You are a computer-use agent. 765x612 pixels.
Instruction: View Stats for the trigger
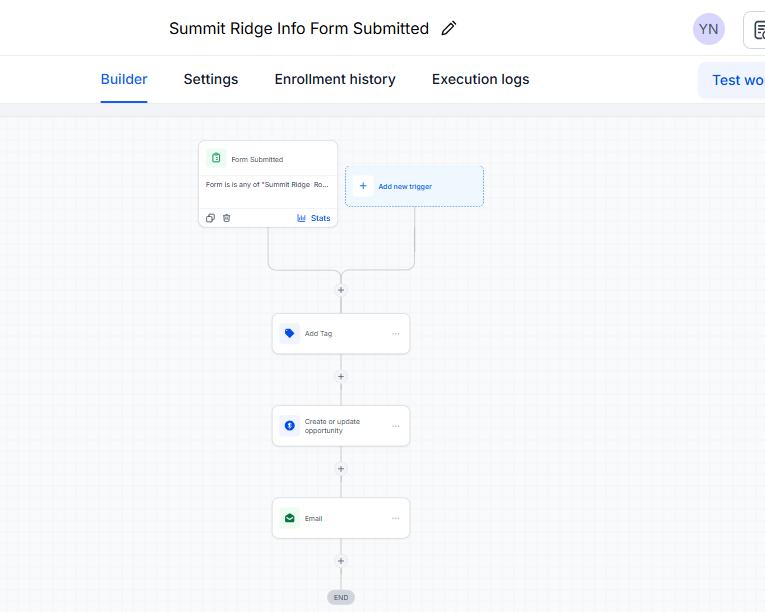point(314,218)
